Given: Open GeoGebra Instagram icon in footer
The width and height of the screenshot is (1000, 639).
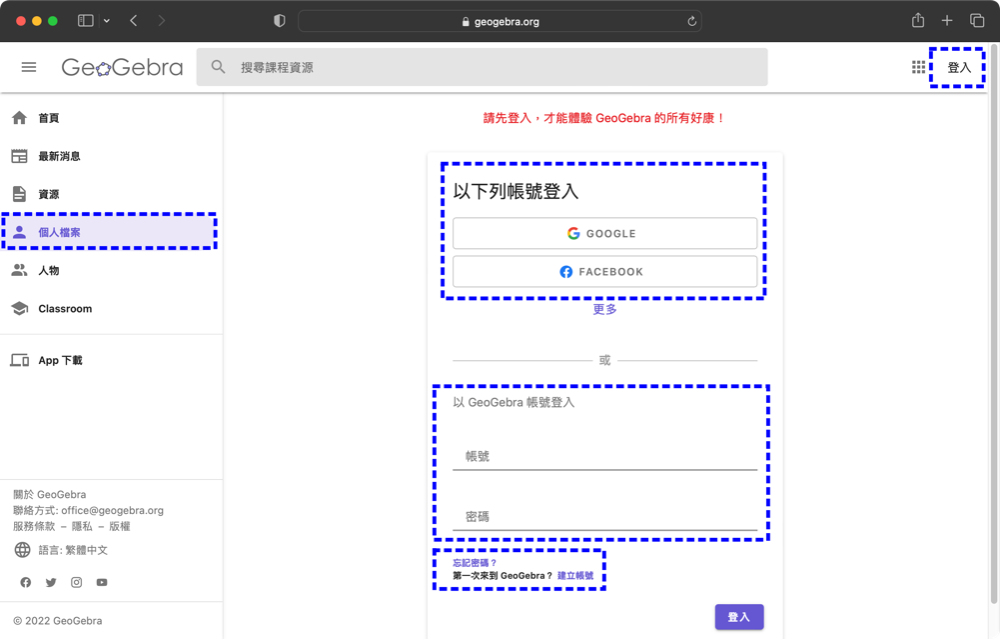Looking at the screenshot, I should [x=77, y=582].
